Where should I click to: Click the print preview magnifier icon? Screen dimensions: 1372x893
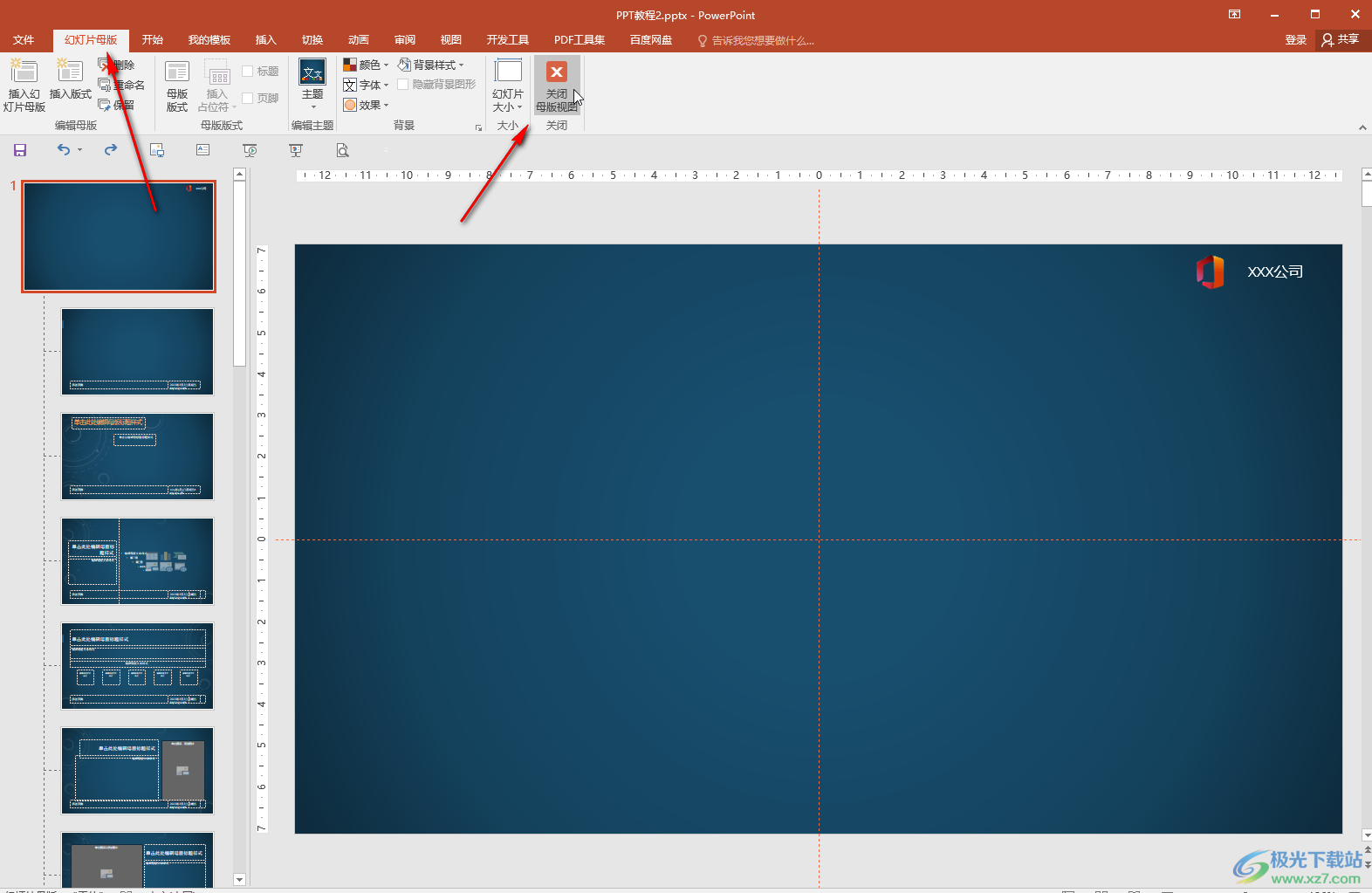click(343, 150)
